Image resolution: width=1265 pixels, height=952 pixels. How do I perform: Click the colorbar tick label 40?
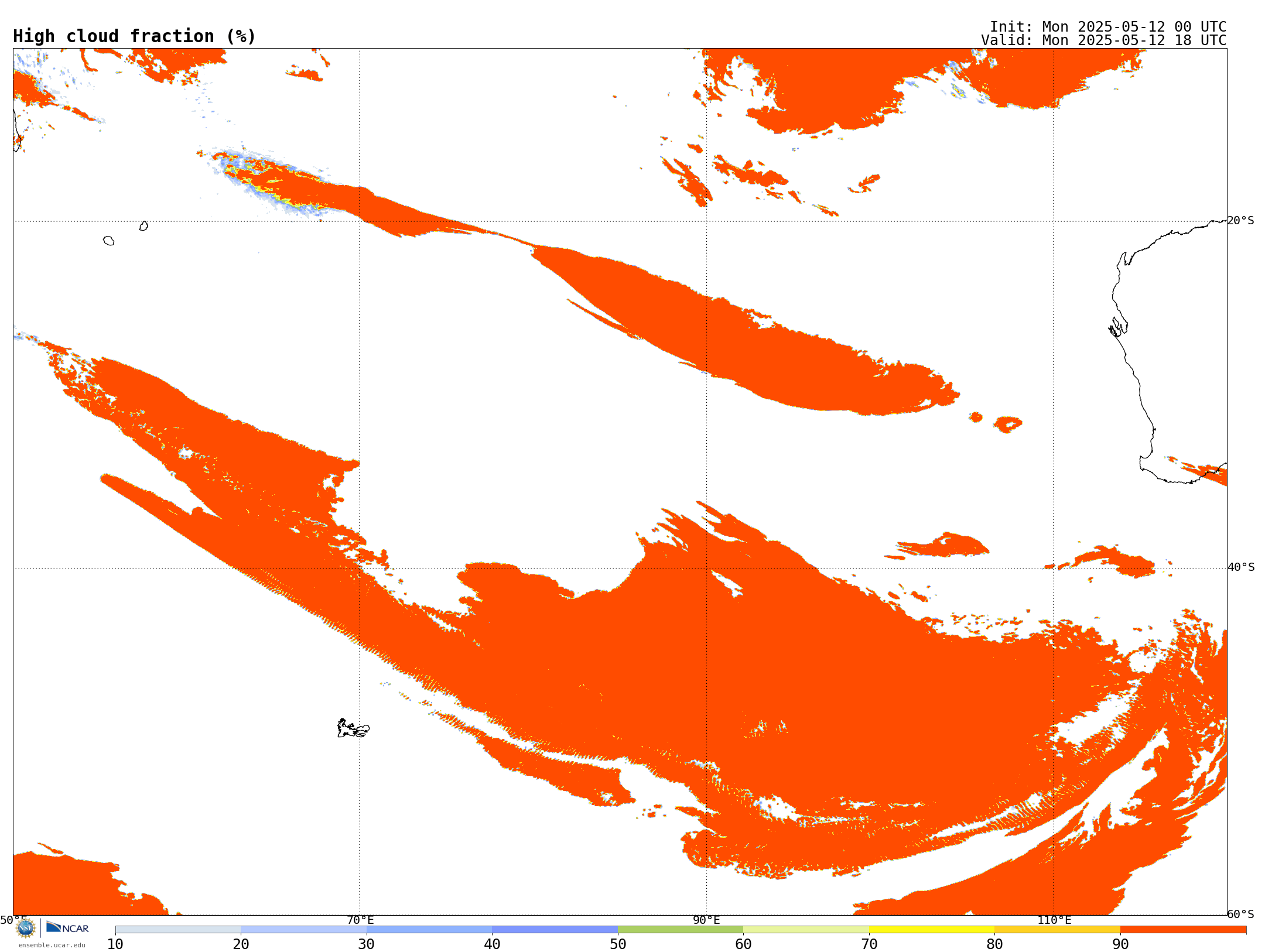coord(492,944)
